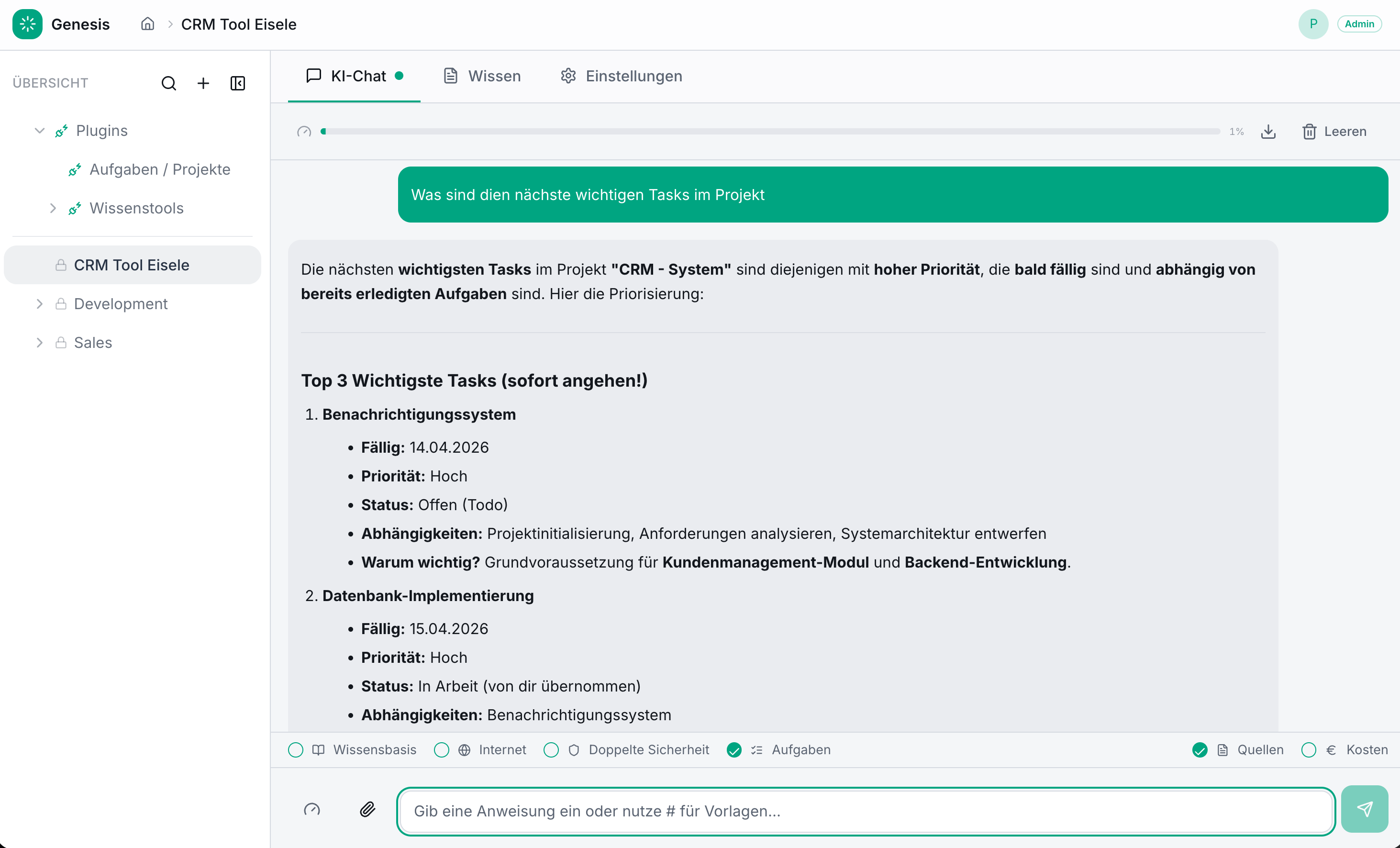The width and height of the screenshot is (1400, 848).
Task: Download the chat conversation
Action: 1268,131
